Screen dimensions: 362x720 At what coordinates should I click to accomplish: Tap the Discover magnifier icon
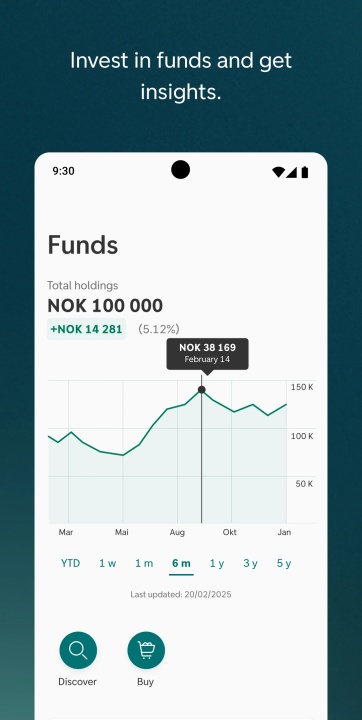coord(78,650)
